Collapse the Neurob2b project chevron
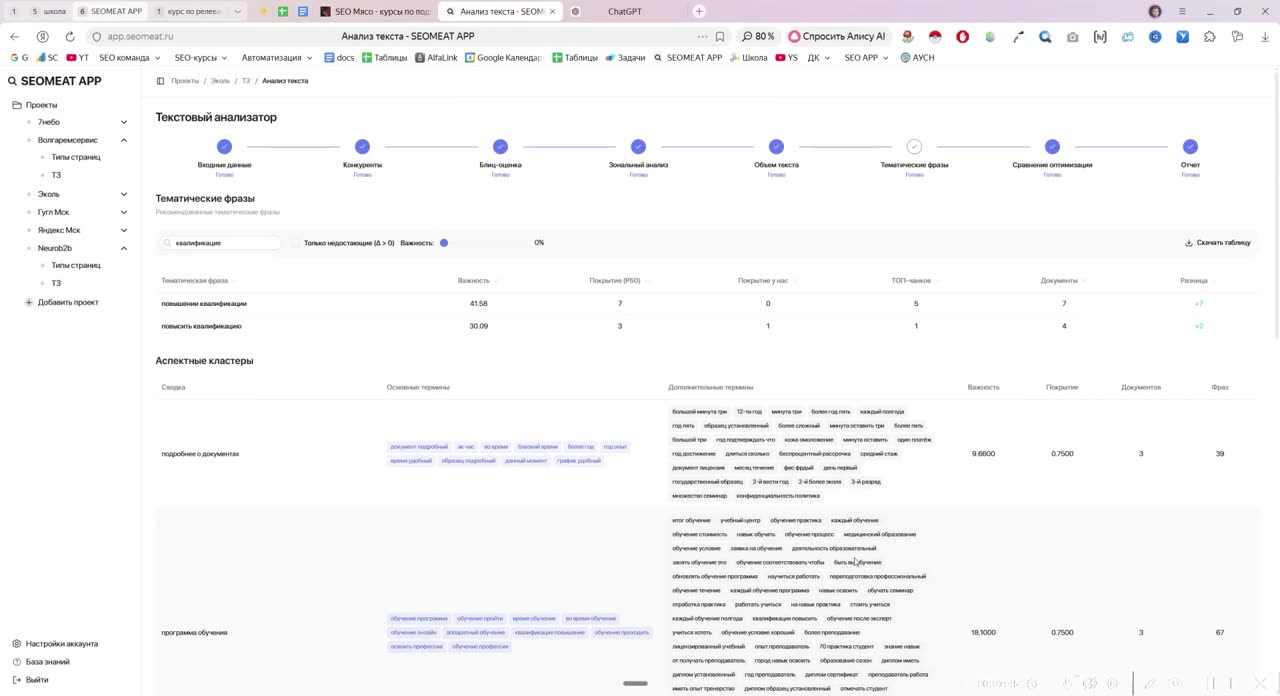The image size is (1280, 696). [124, 248]
